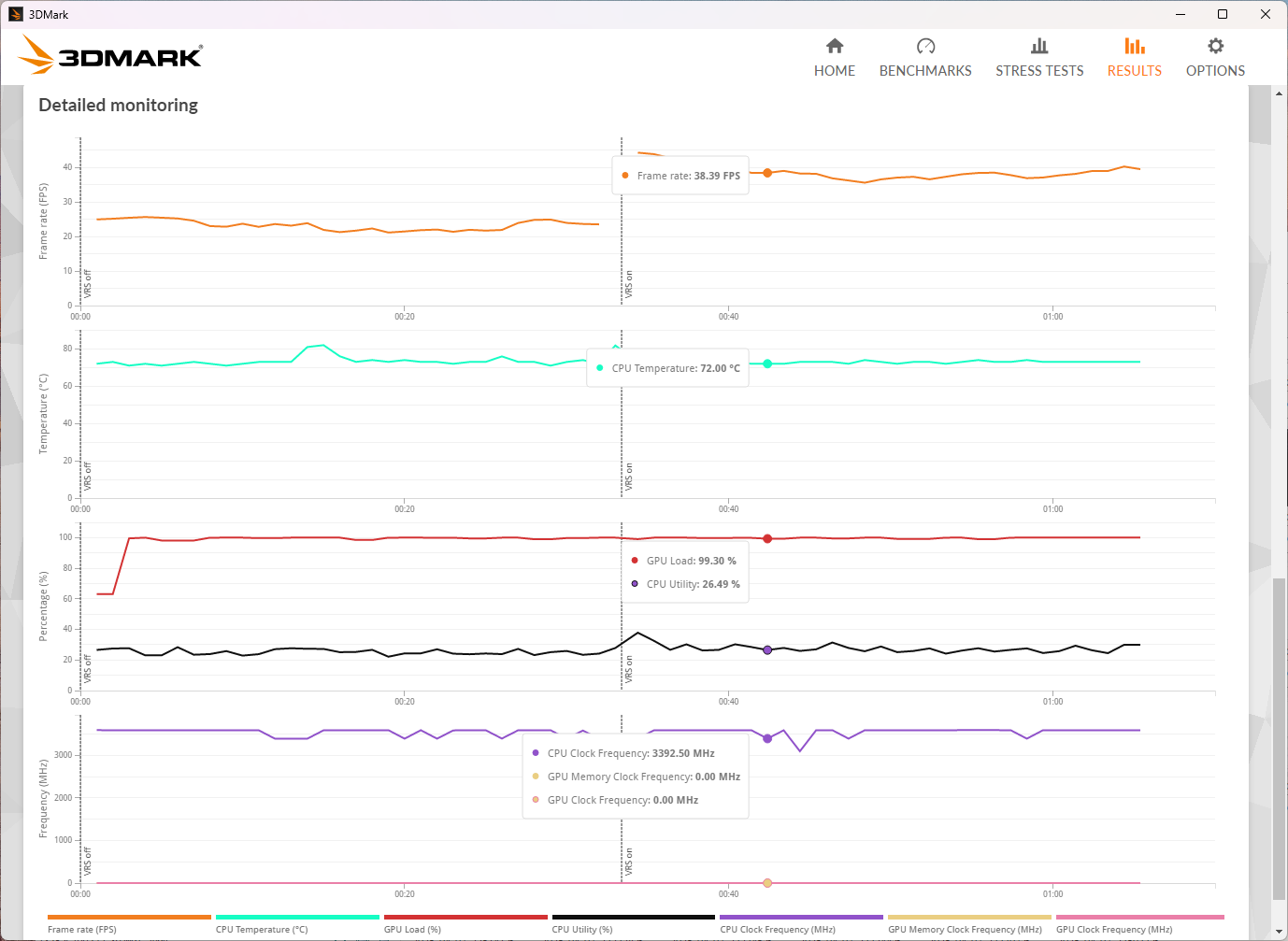This screenshot has width=1288, height=941.
Task: Open Options using the gear icon
Action: tap(1215, 47)
